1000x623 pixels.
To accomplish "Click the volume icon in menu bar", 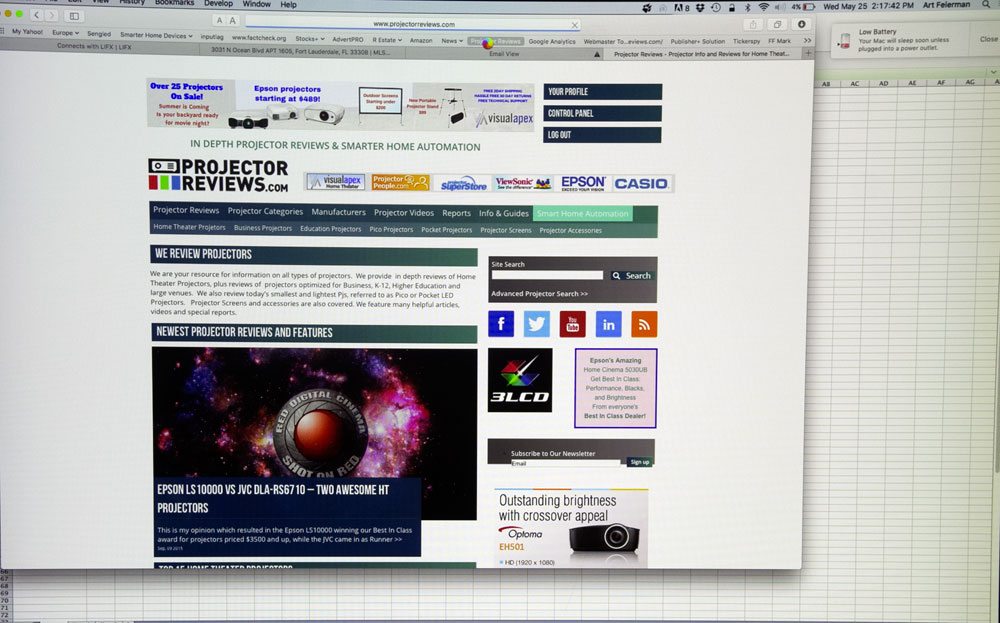I will tap(779, 6).
